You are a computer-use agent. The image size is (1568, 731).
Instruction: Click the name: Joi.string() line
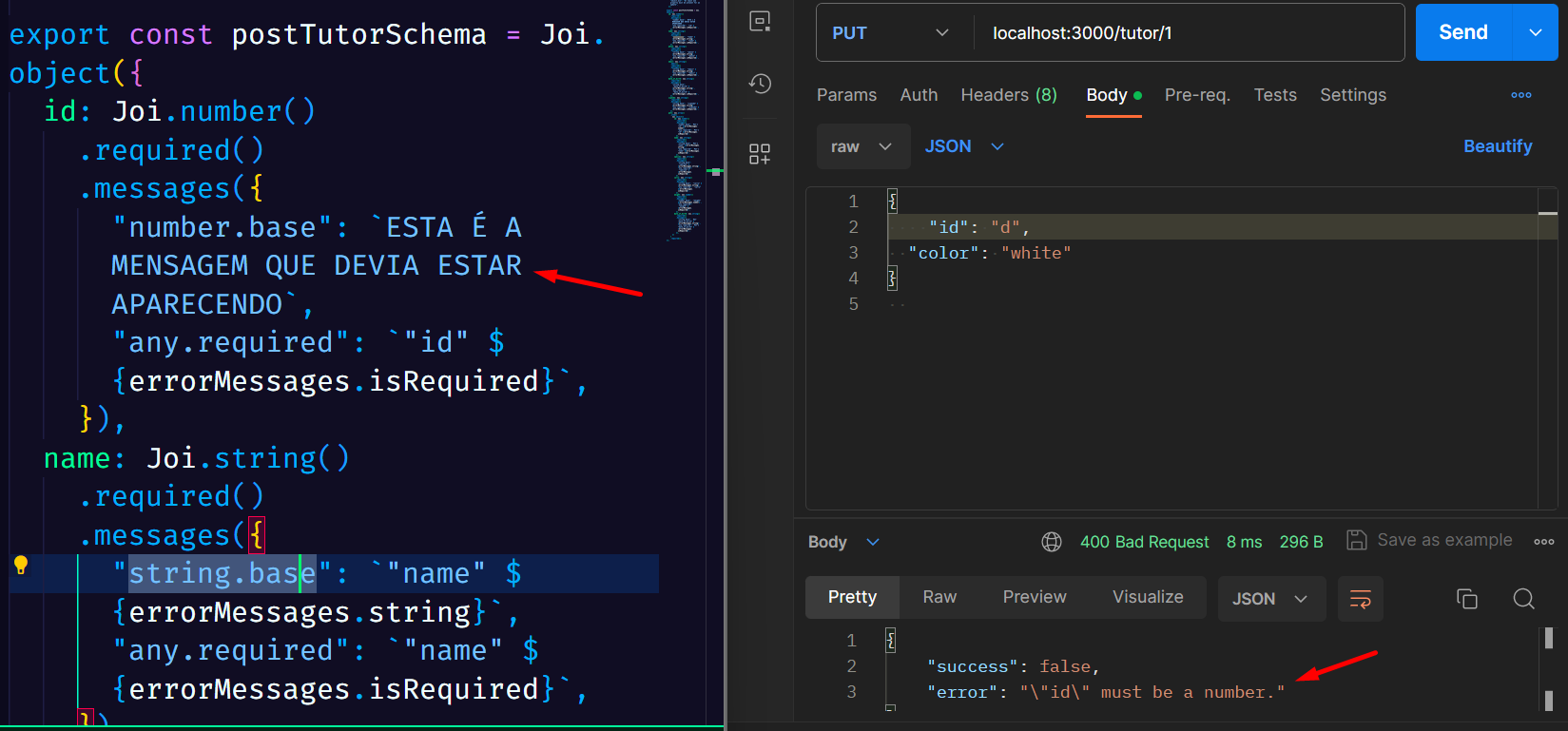coord(197,458)
